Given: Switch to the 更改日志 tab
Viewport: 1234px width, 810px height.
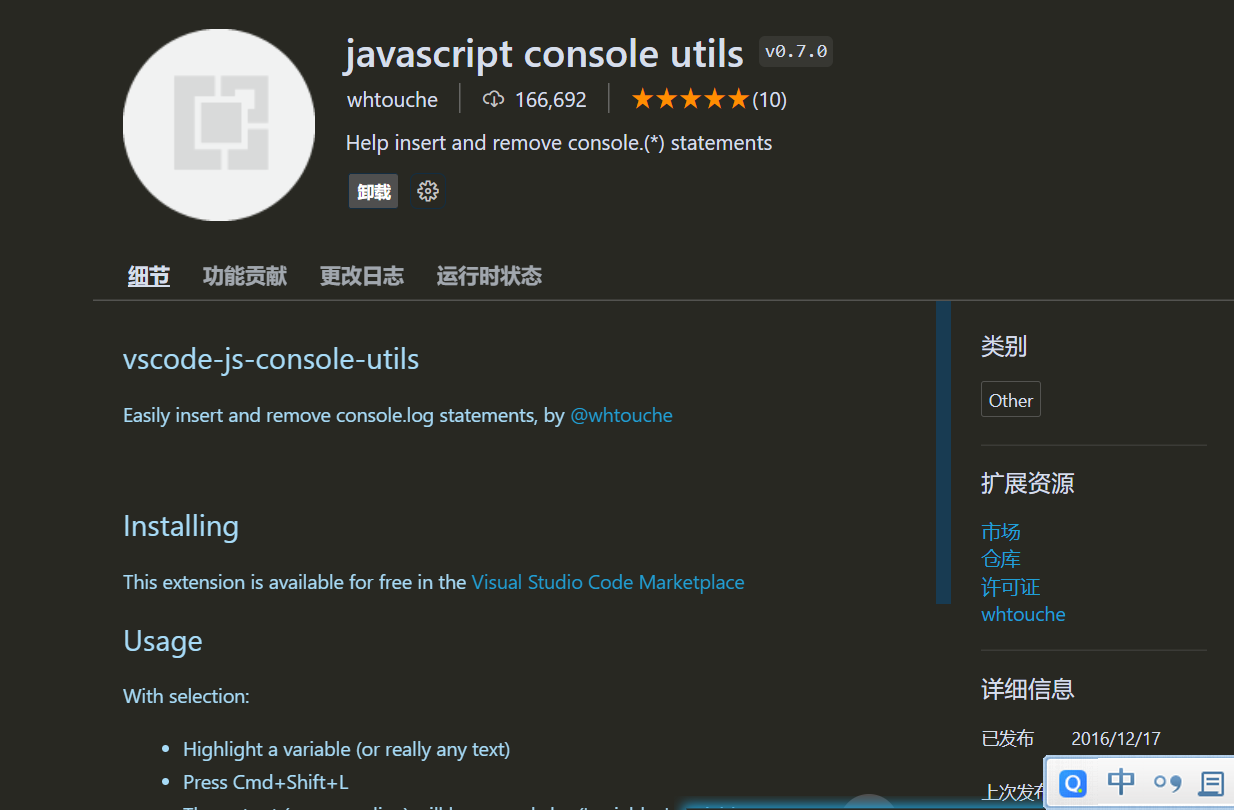Looking at the screenshot, I should 362,276.
